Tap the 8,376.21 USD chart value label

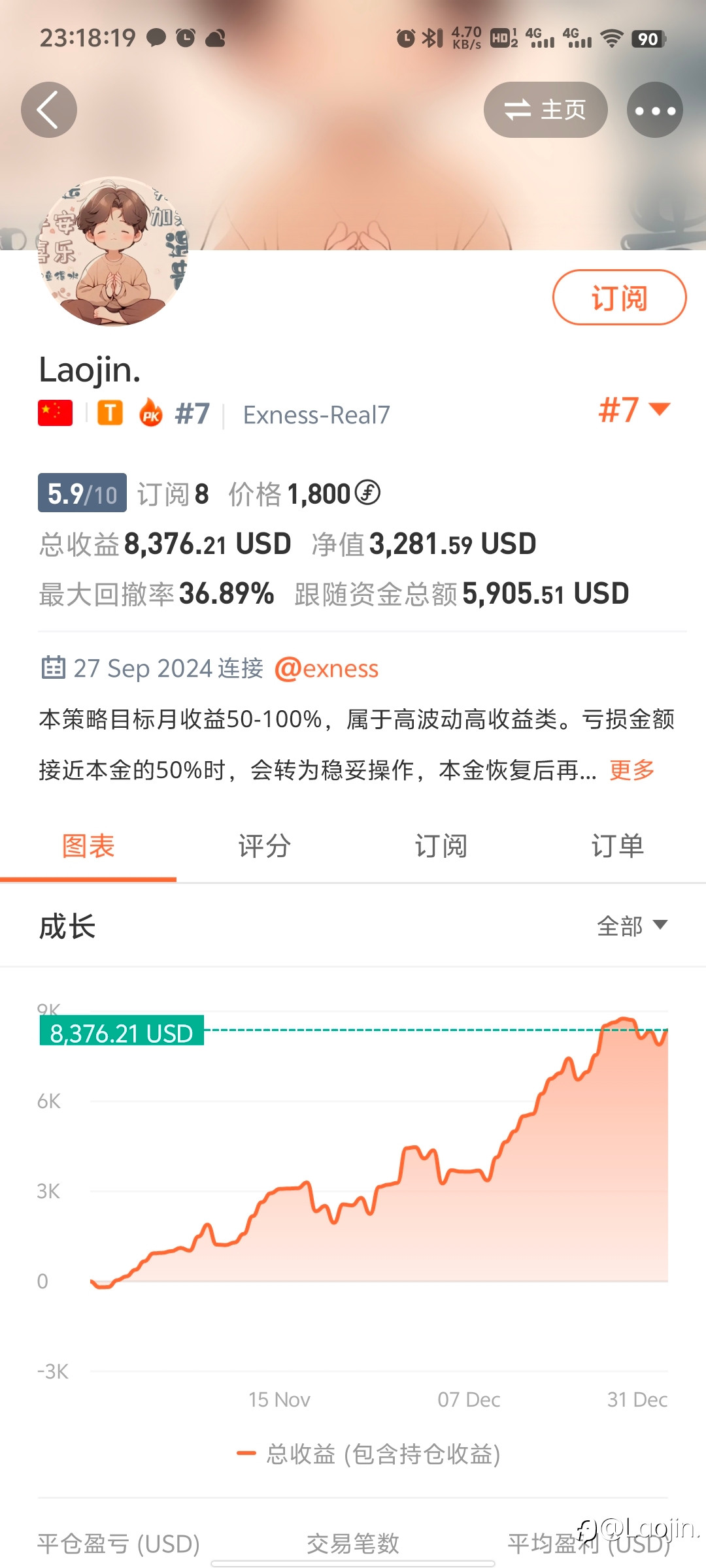(122, 1031)
